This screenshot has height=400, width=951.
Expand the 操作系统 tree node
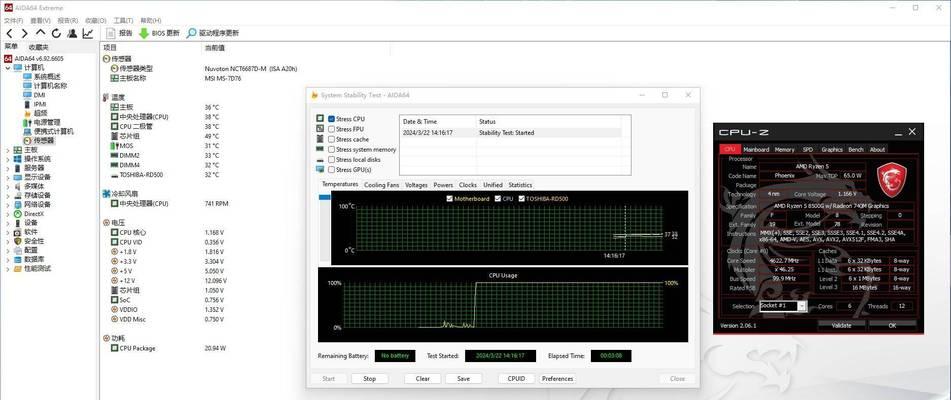pyautogui.click(x=8, y=159)
